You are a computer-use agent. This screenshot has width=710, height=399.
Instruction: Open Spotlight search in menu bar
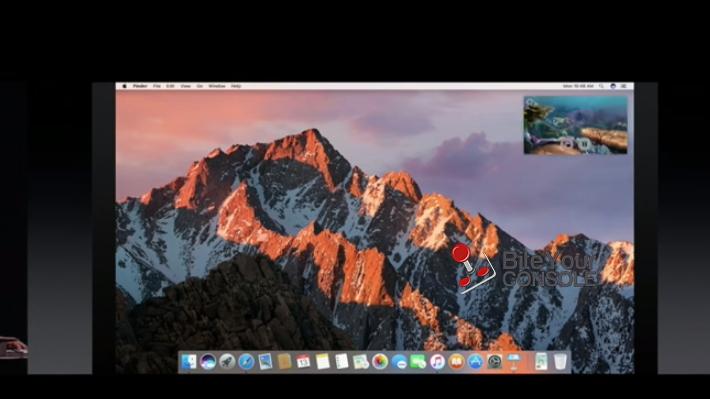click(601, 86)
